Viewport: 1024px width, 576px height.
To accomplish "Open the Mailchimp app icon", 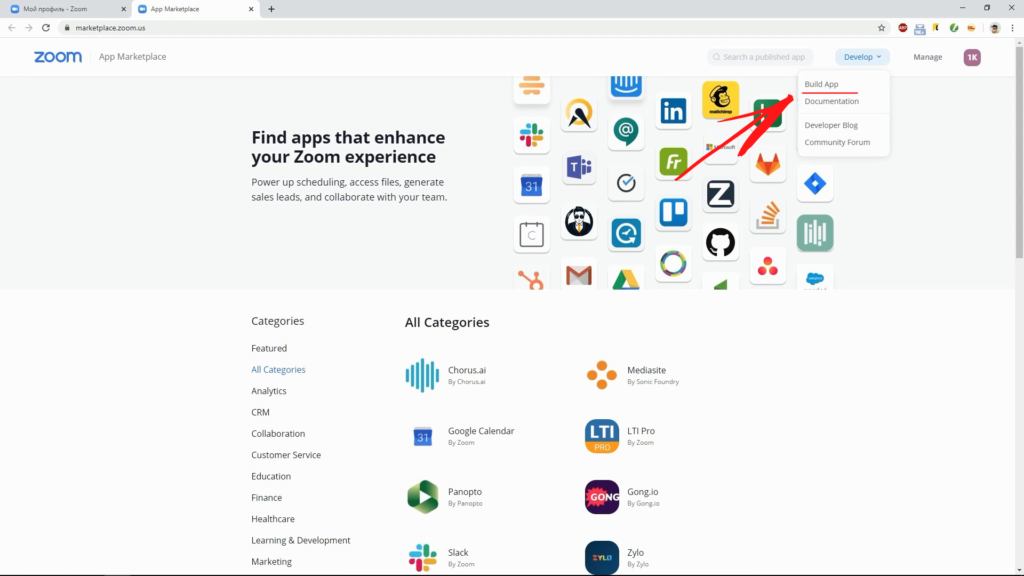I will [720, 99].
